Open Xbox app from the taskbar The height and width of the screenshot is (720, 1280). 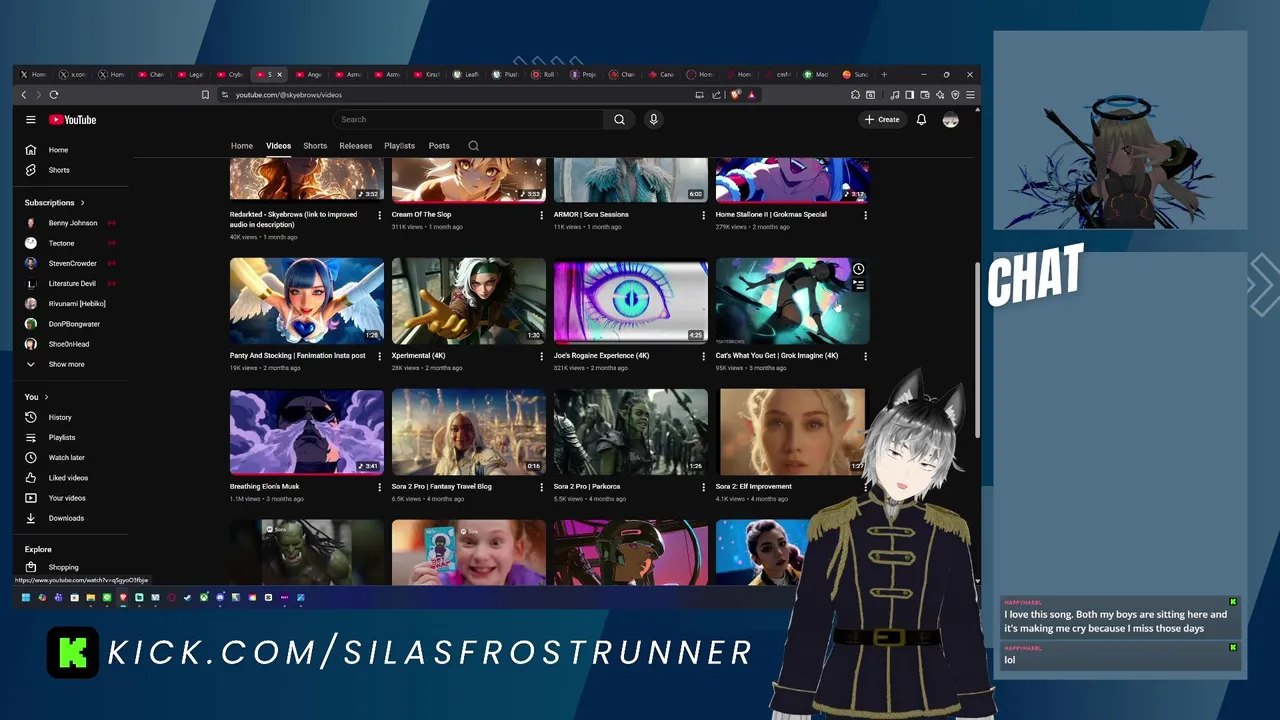pyautogui.click(x=204, y=597)
